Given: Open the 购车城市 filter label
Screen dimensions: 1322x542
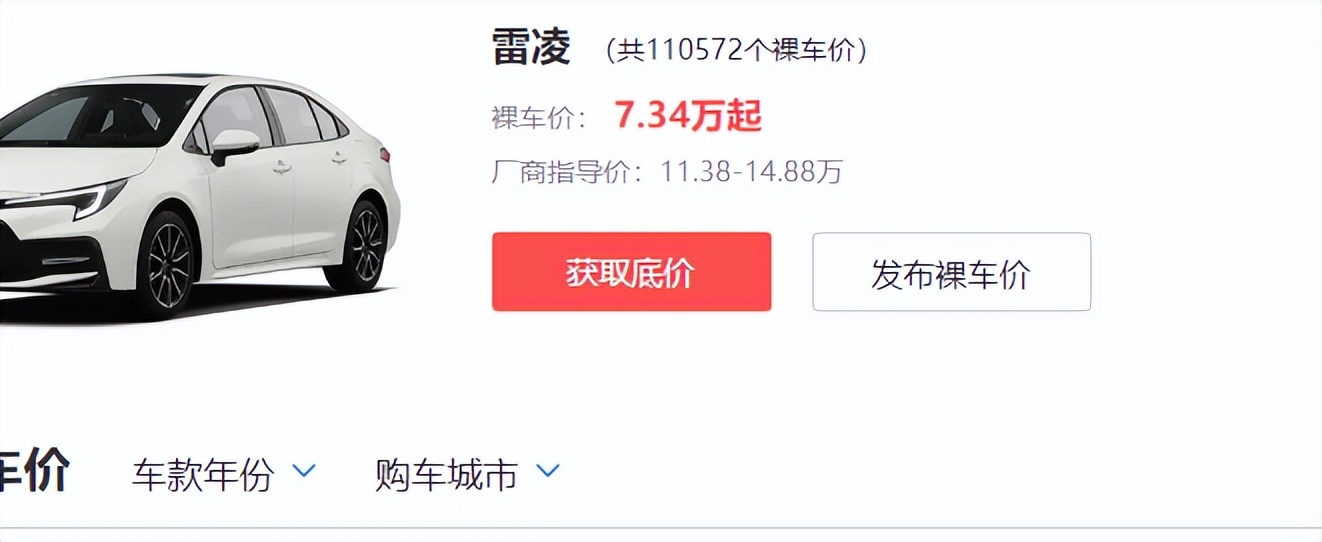Looking at the screenshot, I should click(x=446, y=475).
